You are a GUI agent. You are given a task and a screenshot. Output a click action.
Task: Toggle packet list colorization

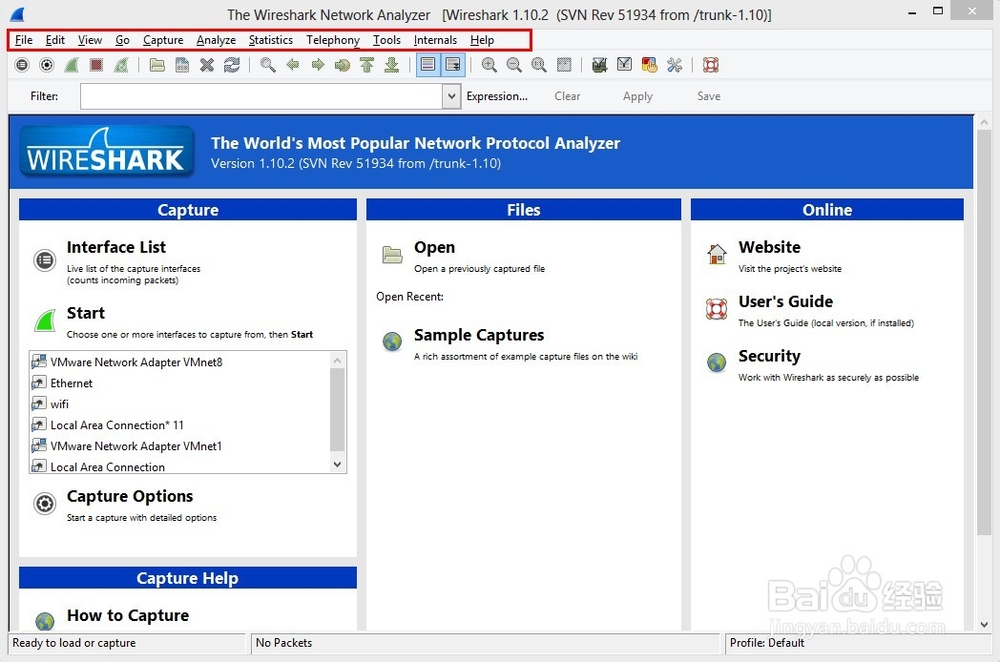(427, 64)
